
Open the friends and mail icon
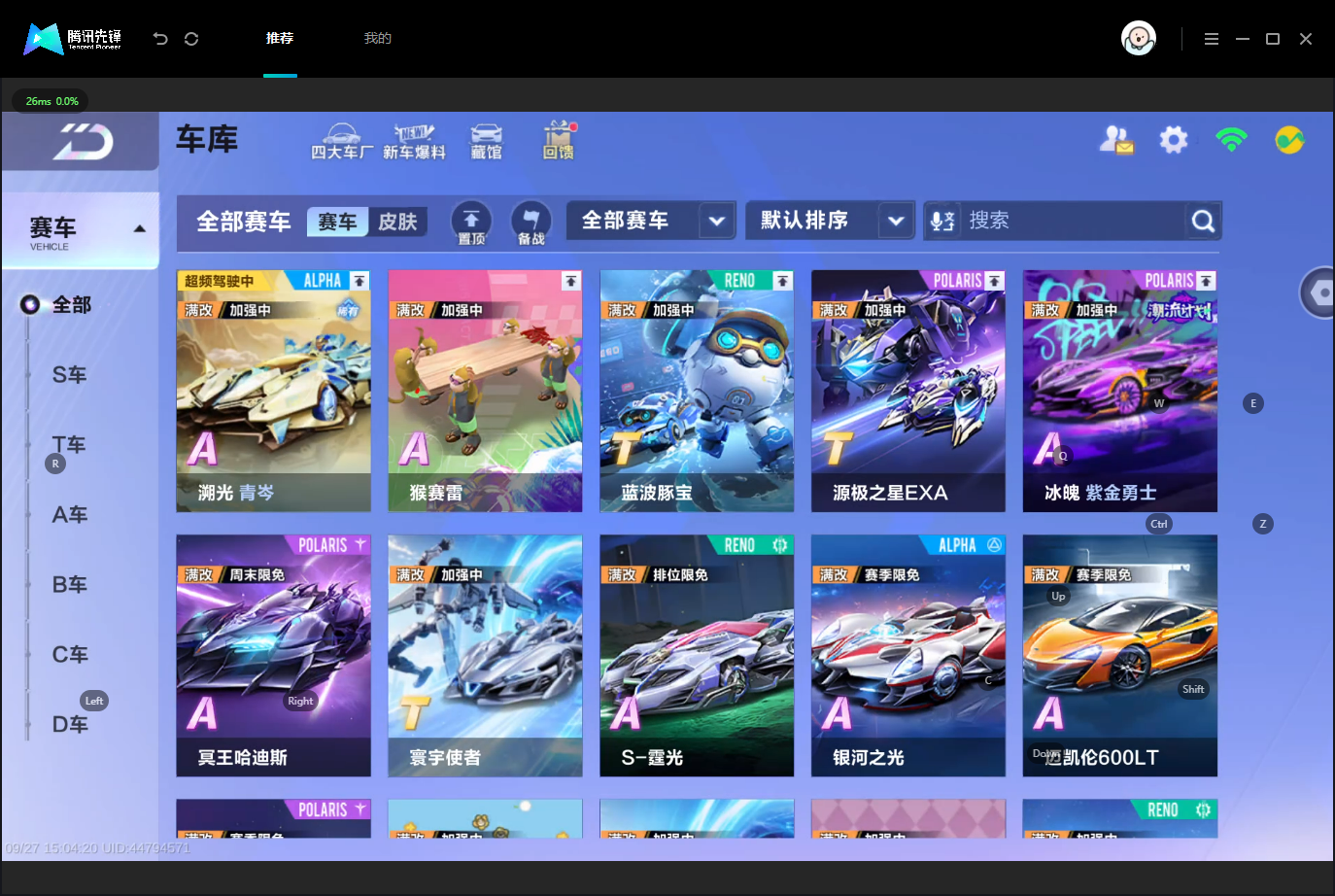[1116, 140]
